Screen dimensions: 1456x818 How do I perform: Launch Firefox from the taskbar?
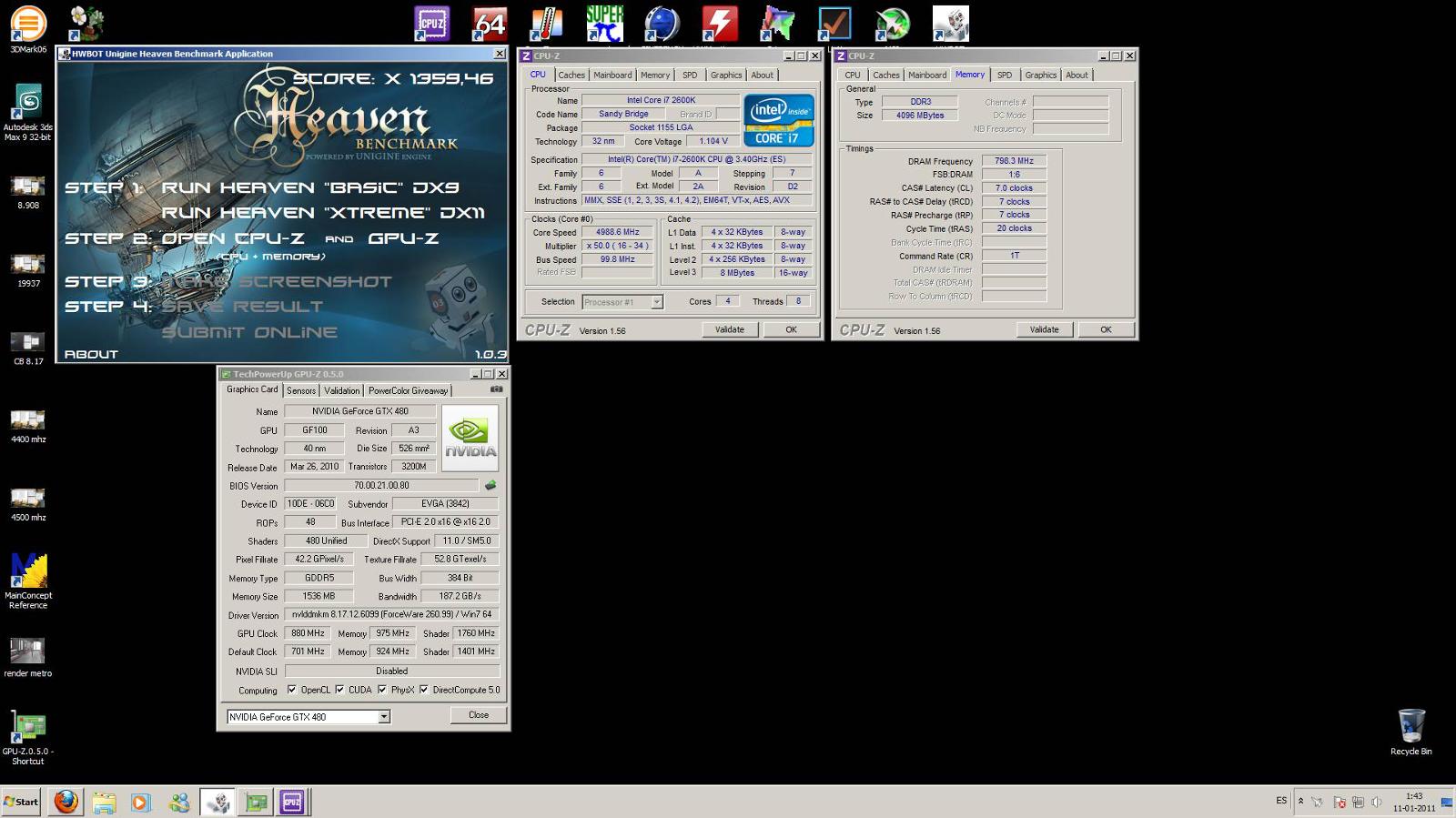click(66, 802)
